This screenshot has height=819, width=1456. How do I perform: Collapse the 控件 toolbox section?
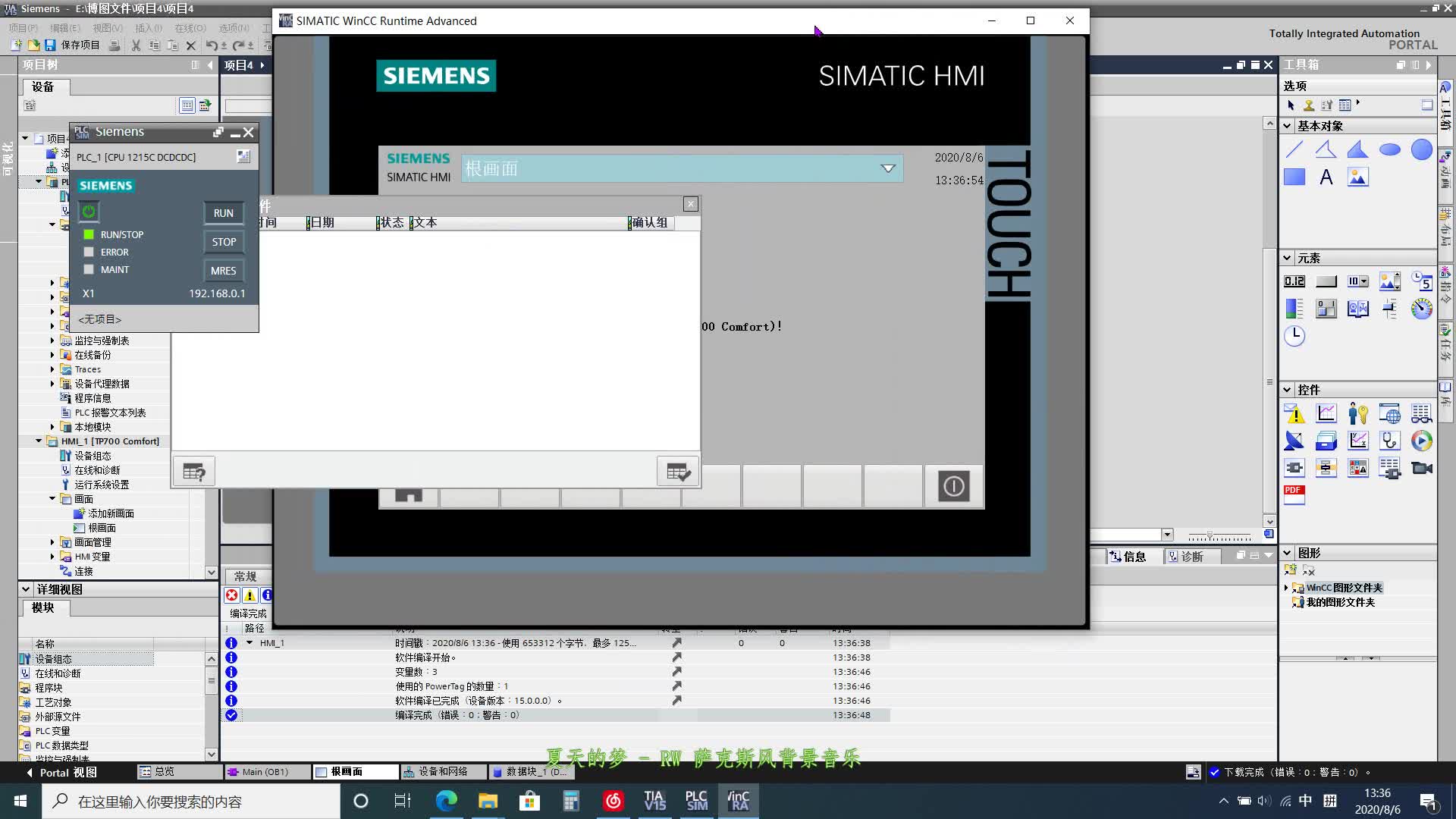(1287, 390)
